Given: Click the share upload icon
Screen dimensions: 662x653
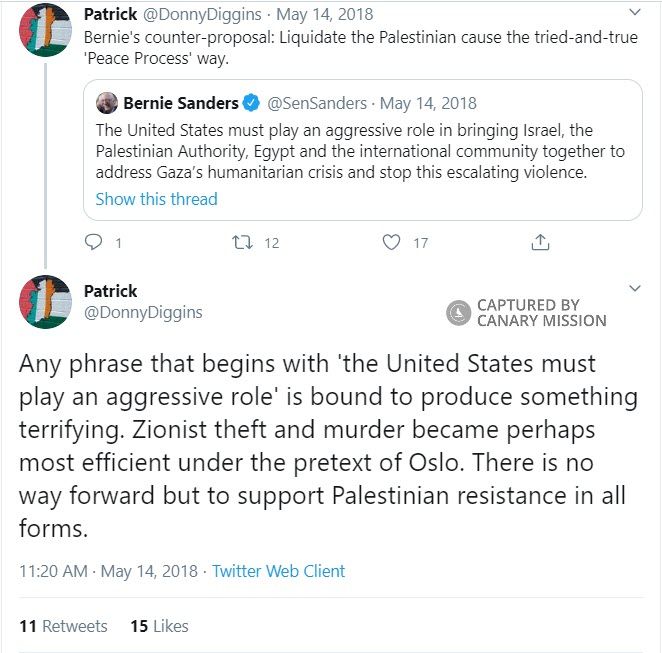Looking at the screenshot, I should click(x=539, y=242).
